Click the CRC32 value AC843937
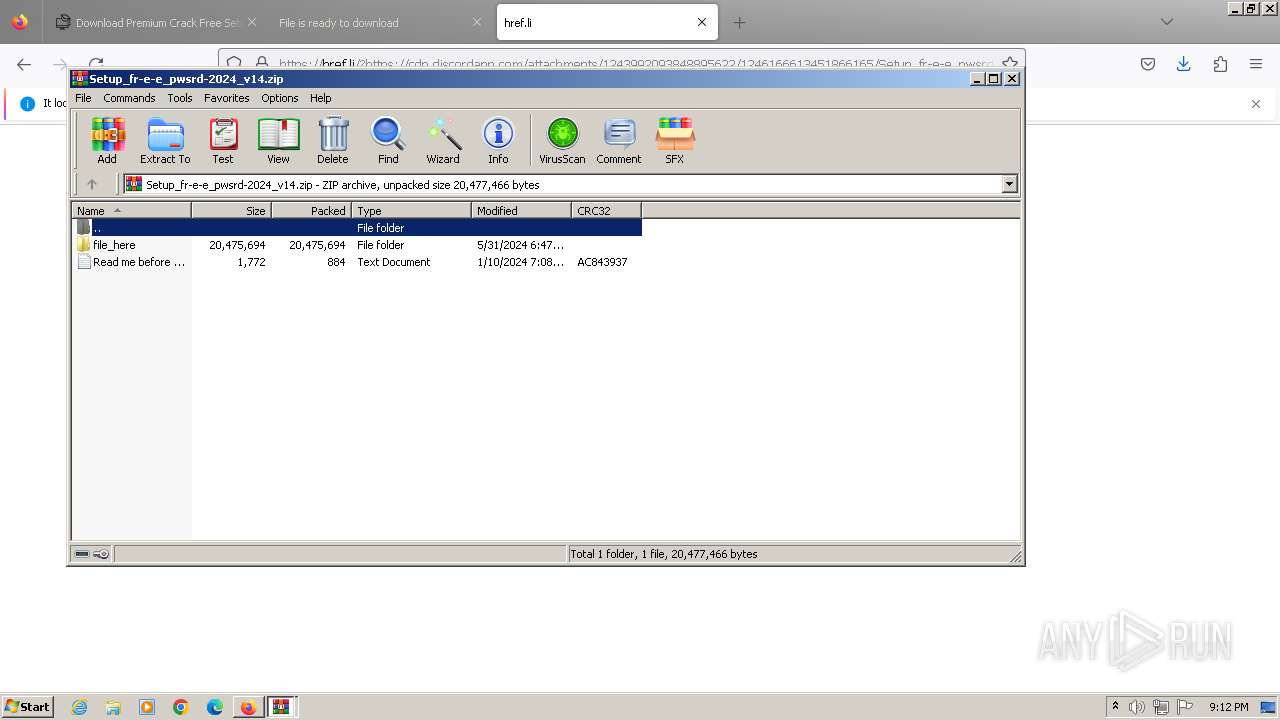Screen dimensions: 1280x720 [602, 262]
